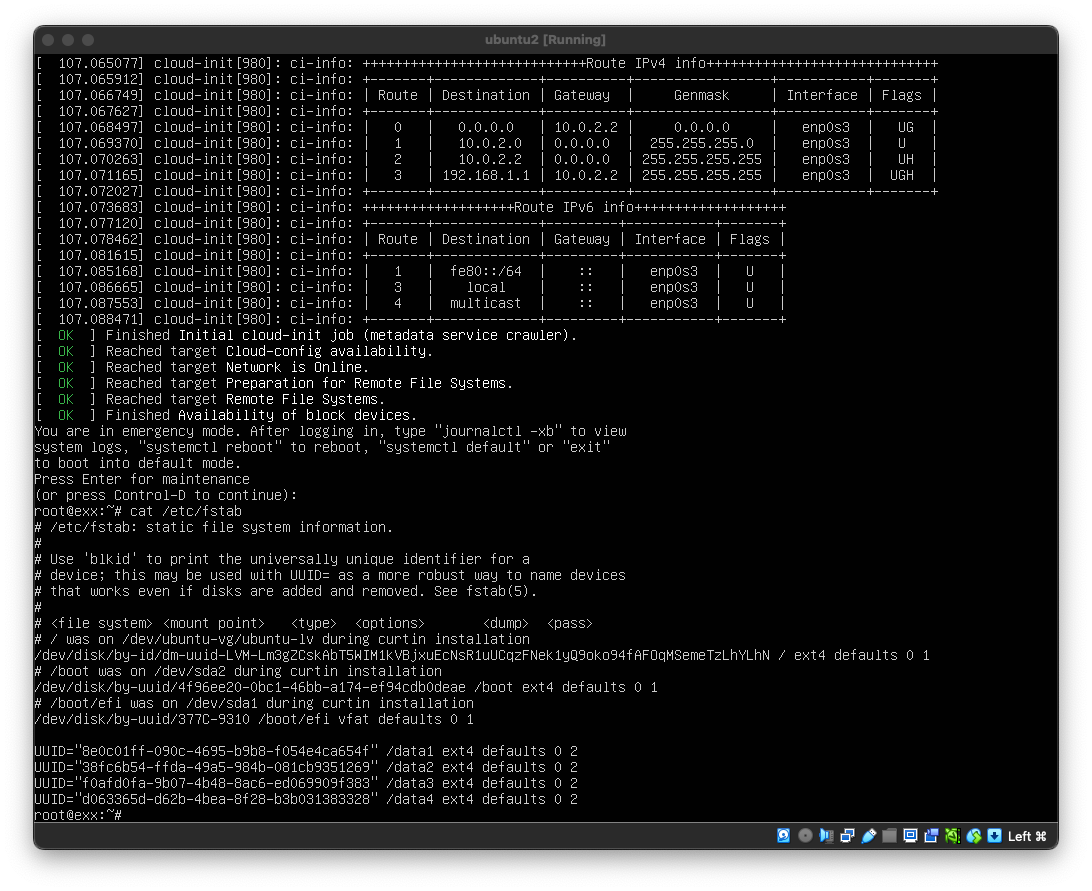
Task: Open the audio settings status icon
Action: point(826,836)
